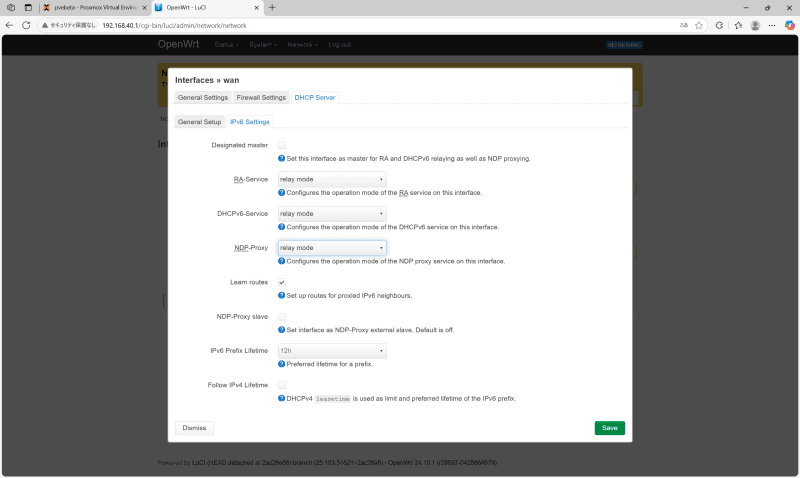The image size is (800, 478).
Task: Go back using browser back arrow
Action: coord(9,25)
